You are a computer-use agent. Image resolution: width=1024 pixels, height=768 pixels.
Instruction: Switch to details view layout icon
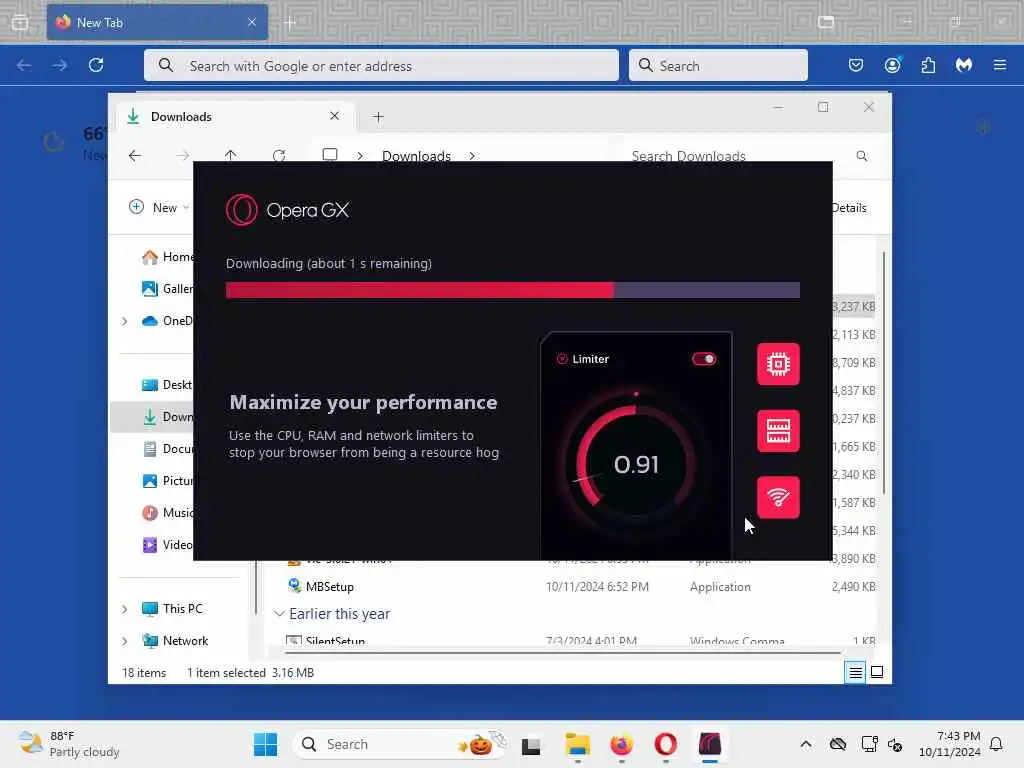coord(856,672)
